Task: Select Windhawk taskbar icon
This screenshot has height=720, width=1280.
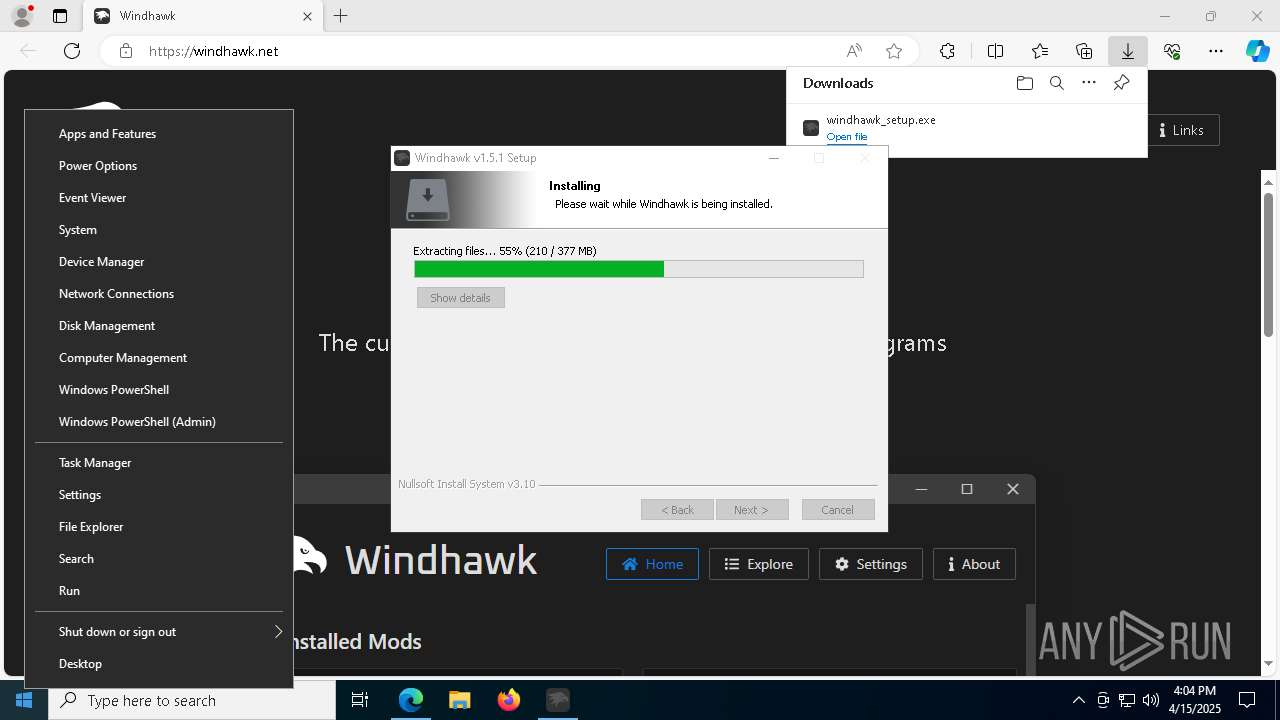Action: [x=557, y=700]
